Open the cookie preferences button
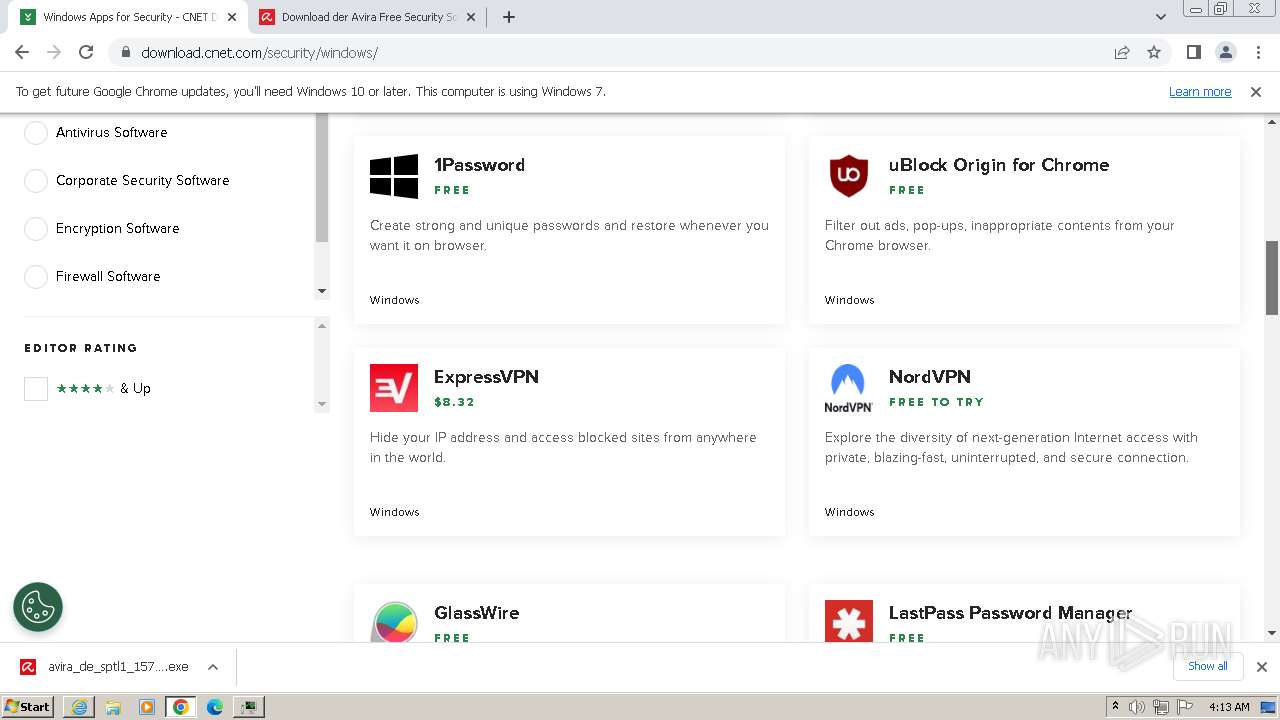This screenshot has width=1280, height=720. click(38, 607)
